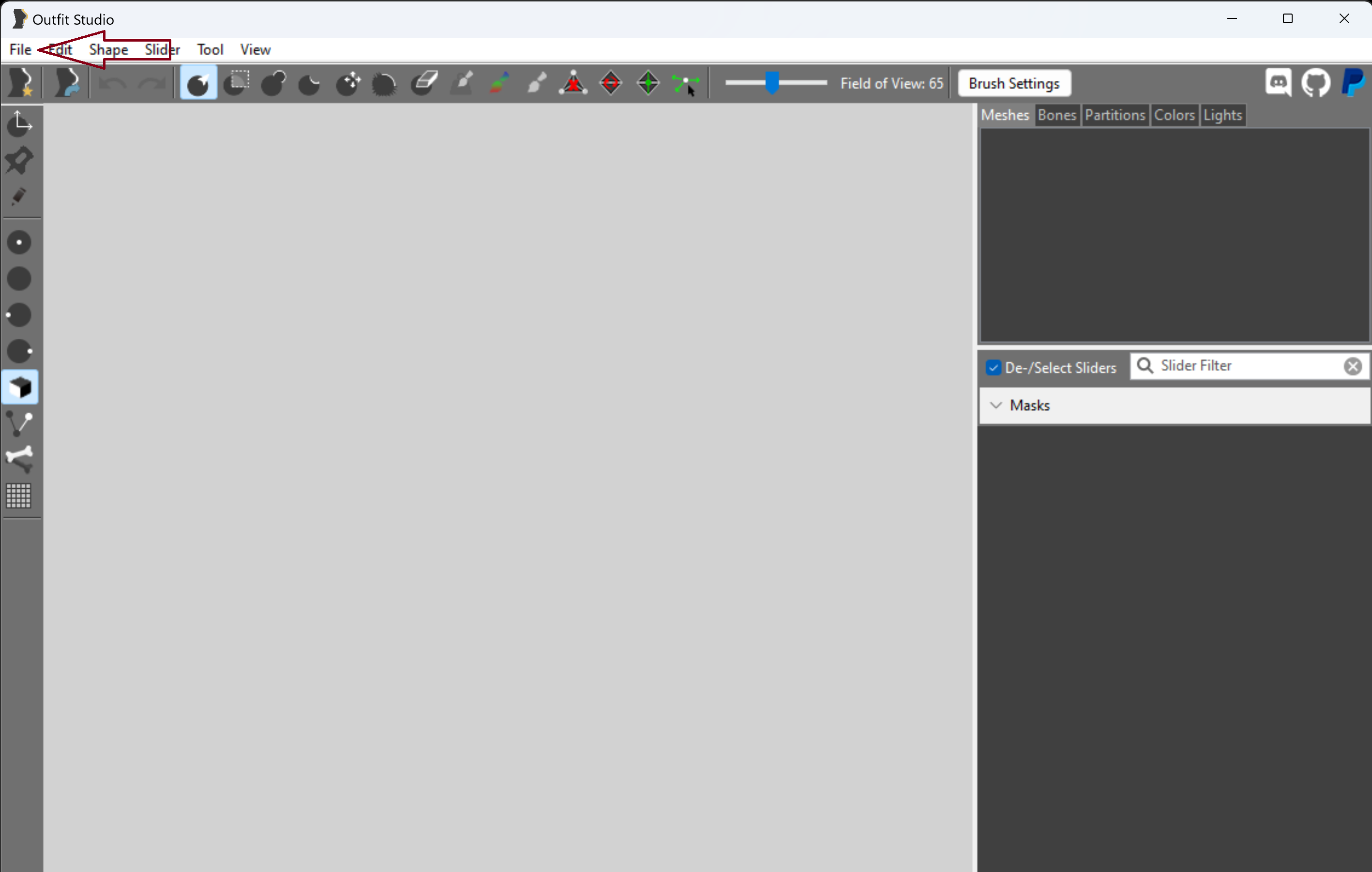Screen dimensions: 1372x872
Task: Click inside the Slider Filter search field
Action: pos(1225,366)
